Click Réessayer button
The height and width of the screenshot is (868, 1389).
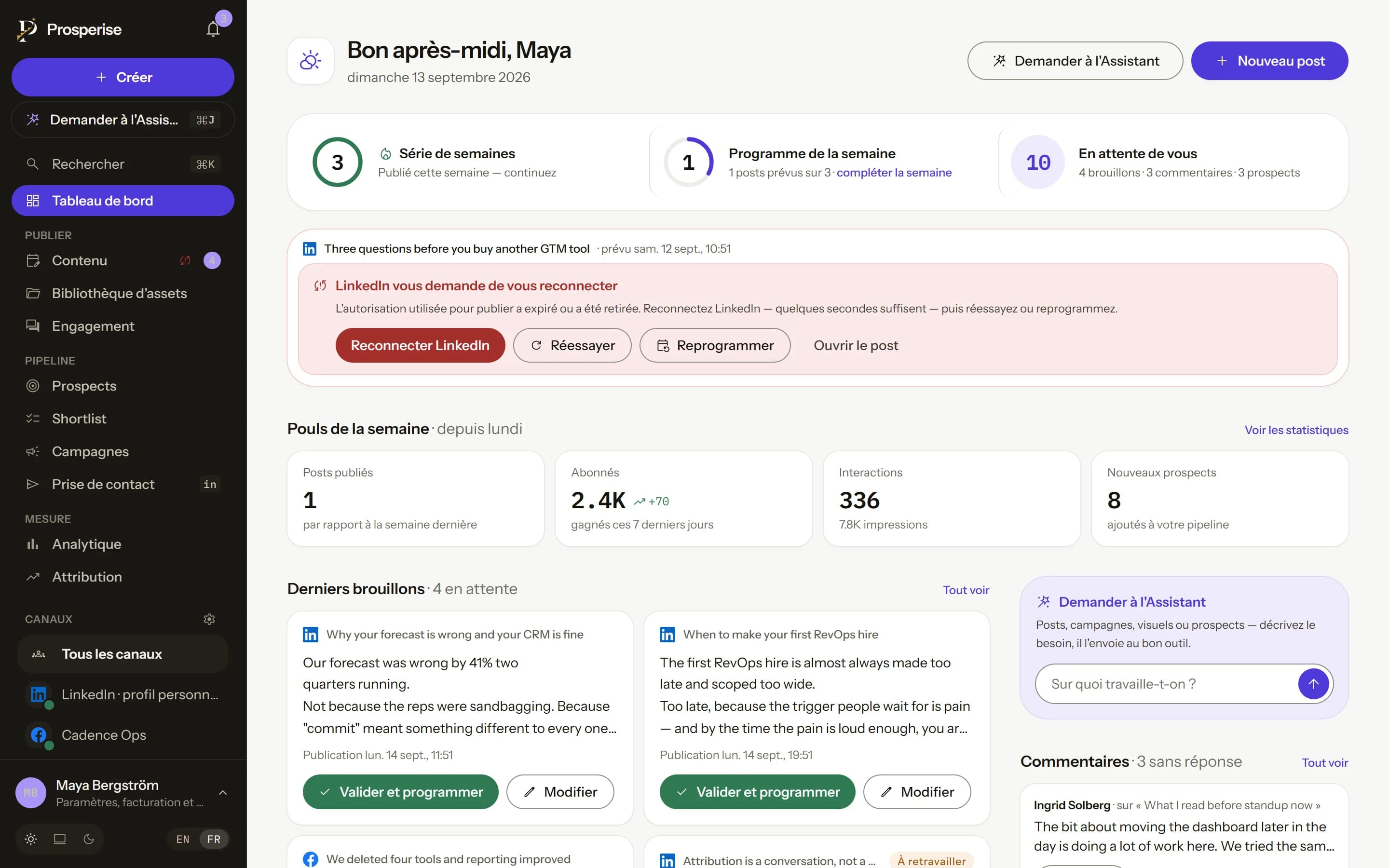[x=572, y=345]
